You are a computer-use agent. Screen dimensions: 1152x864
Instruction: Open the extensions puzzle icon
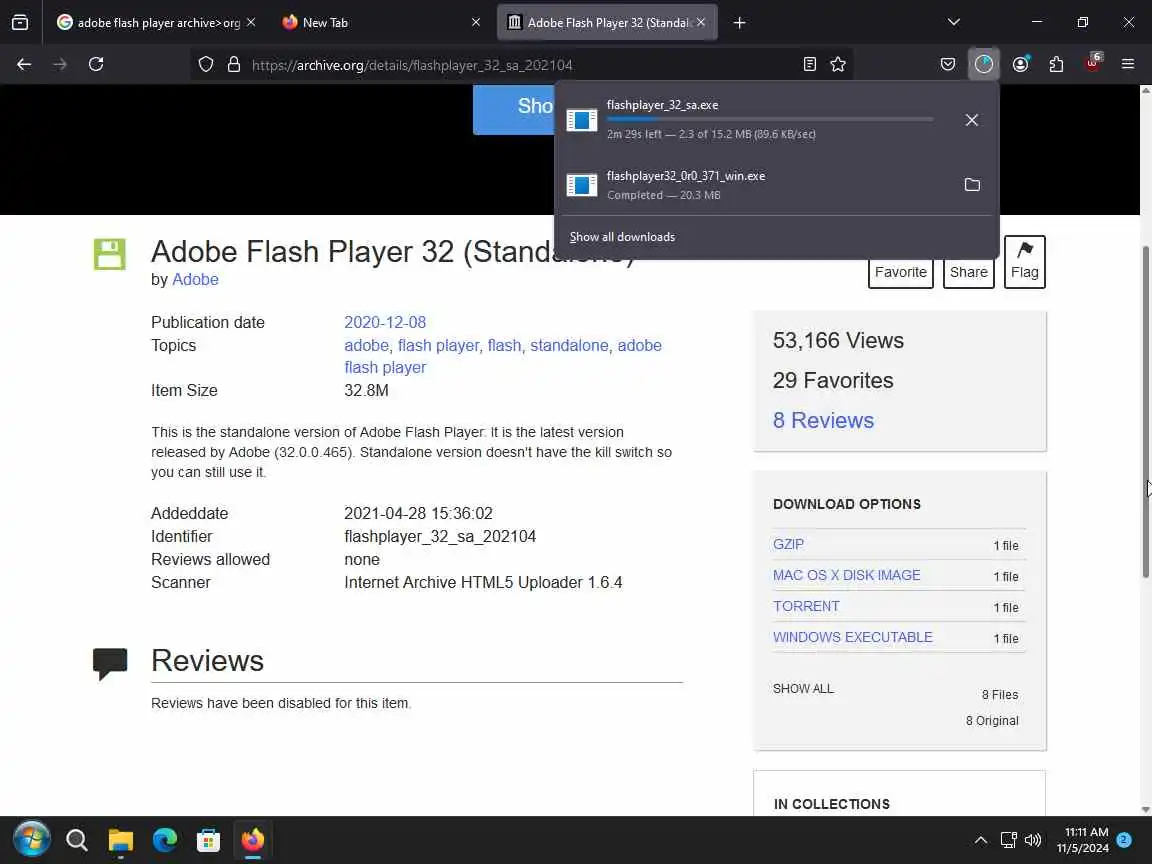tap(1056, 65)
